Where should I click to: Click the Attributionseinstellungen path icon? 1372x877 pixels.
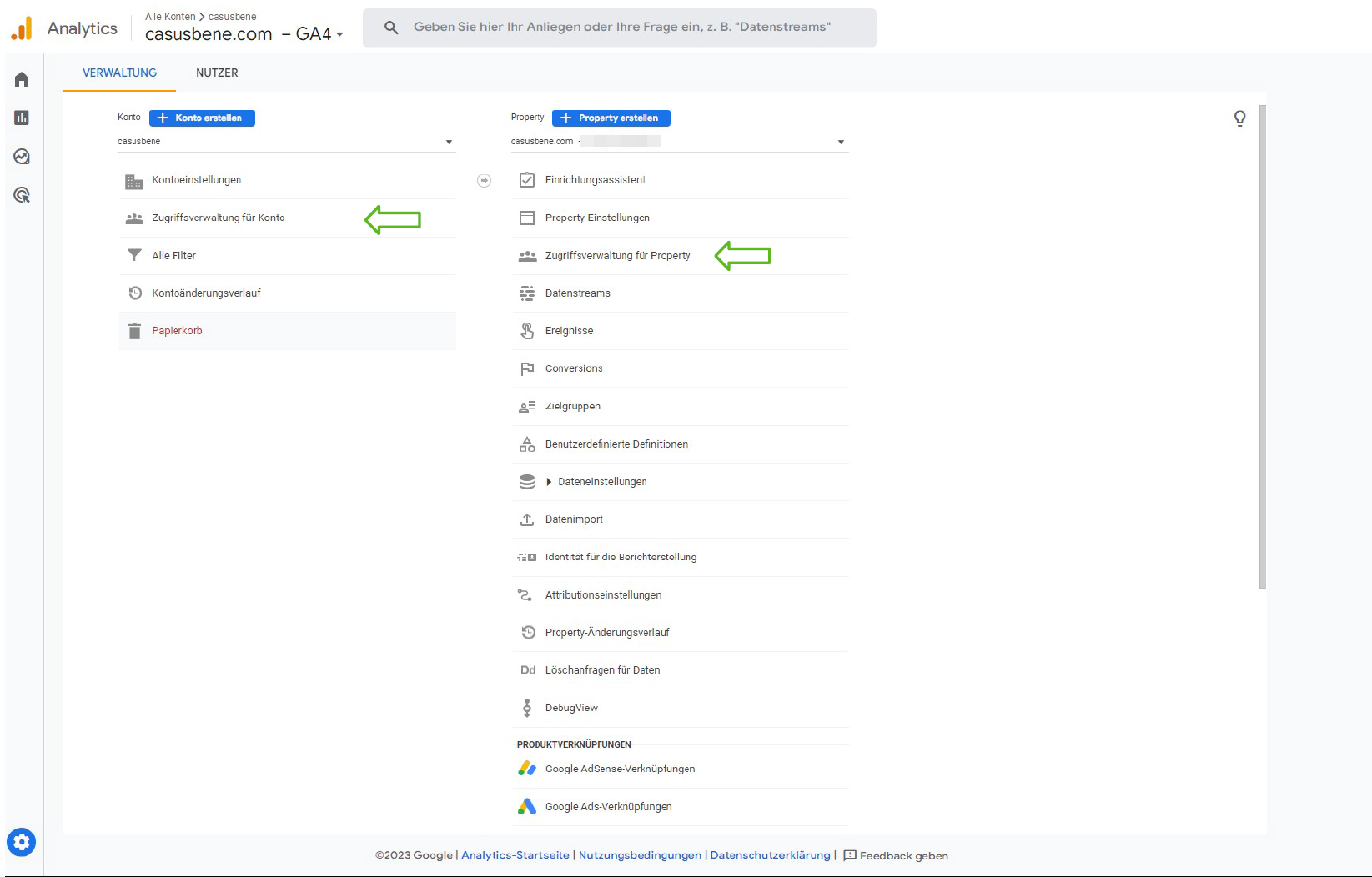(525, 594)
